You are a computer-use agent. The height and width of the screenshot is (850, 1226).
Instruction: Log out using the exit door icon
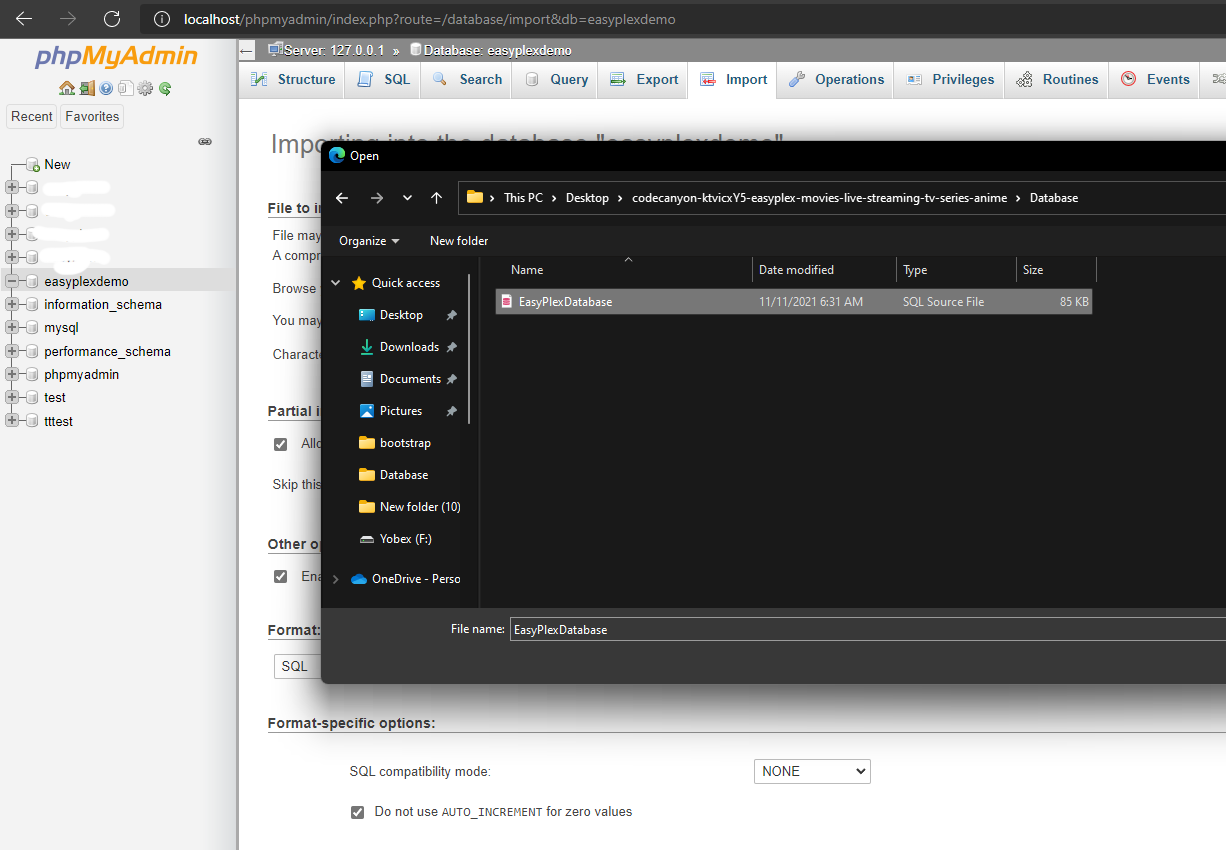pos(86,87)
